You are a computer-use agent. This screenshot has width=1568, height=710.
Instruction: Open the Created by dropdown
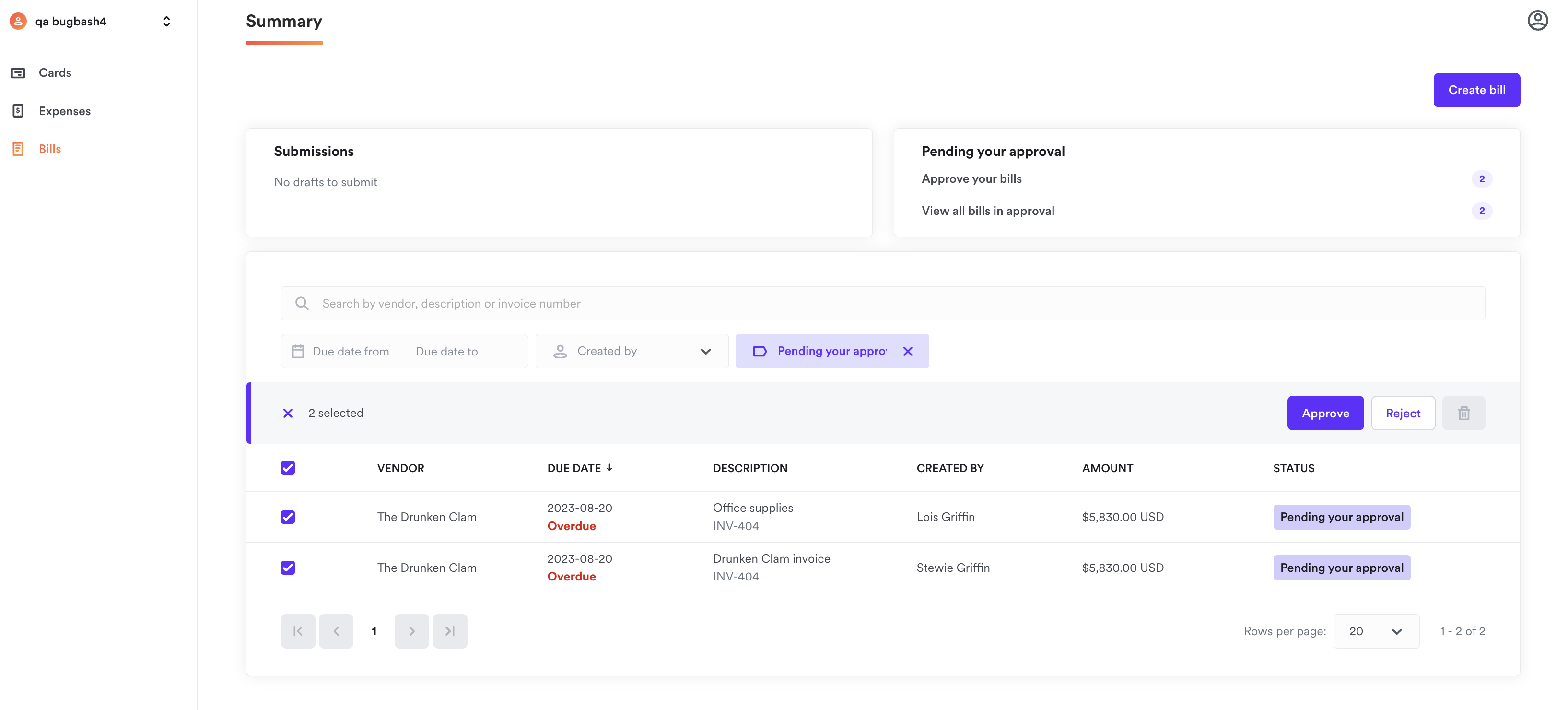[631, 351]
